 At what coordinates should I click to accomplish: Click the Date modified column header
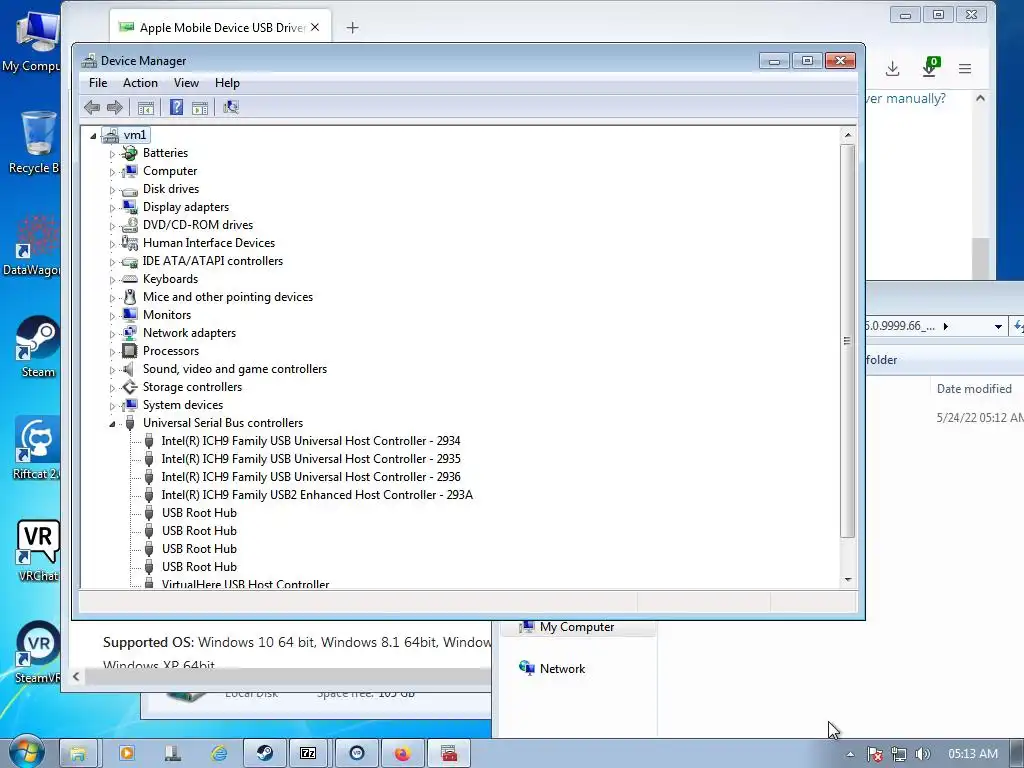pyautogui.click(x=974, y=389)
